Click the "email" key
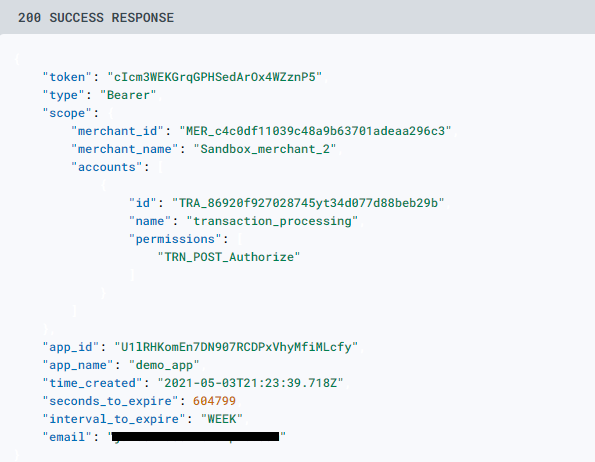The width and height of the screenshot is (595, 462). [x=67, y=437]
